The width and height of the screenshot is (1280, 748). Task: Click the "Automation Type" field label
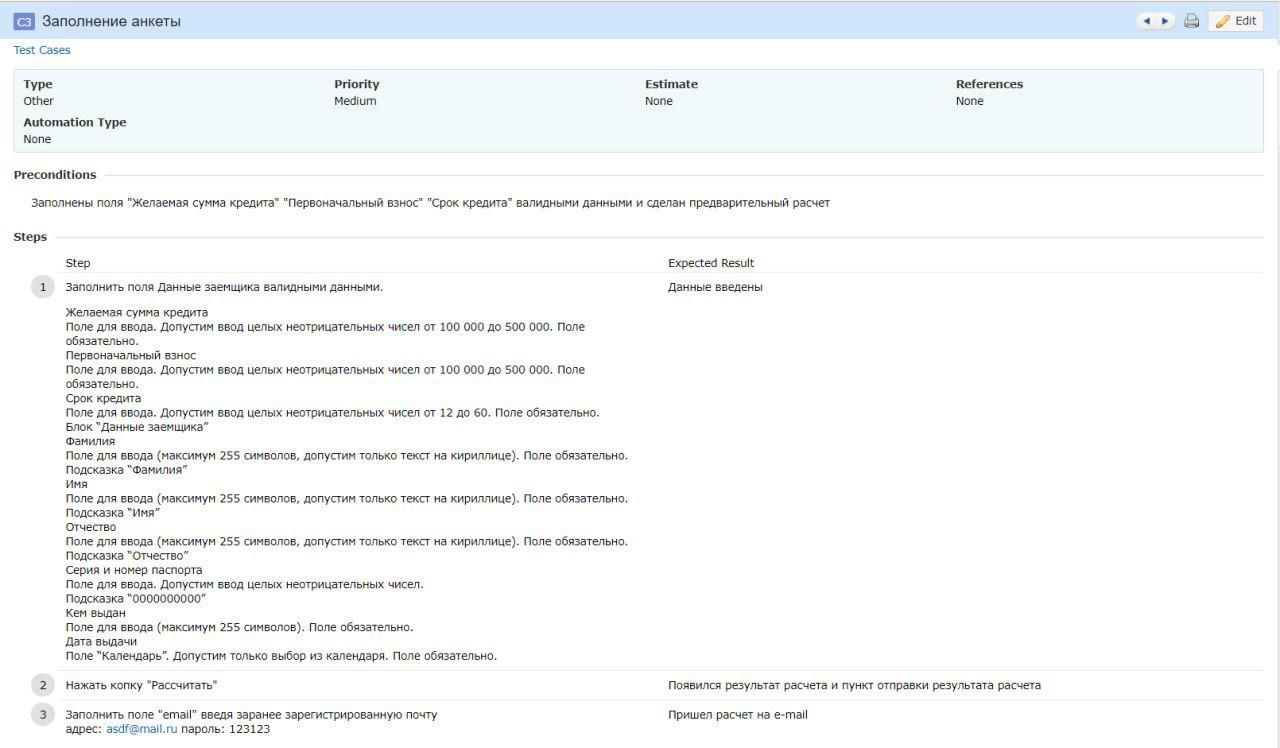[x=75, y=122]
